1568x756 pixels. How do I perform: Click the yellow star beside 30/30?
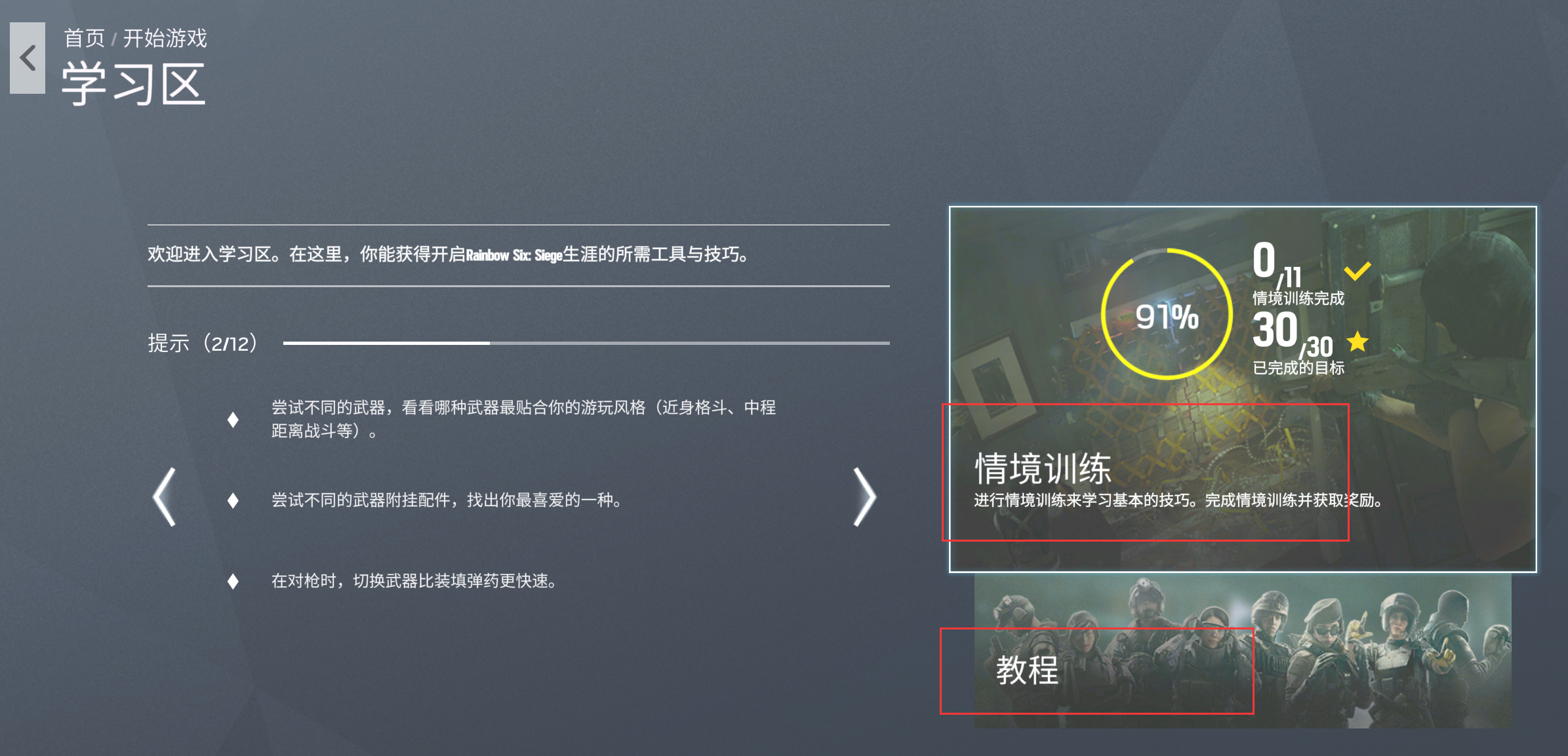[x=1357, y=342]
